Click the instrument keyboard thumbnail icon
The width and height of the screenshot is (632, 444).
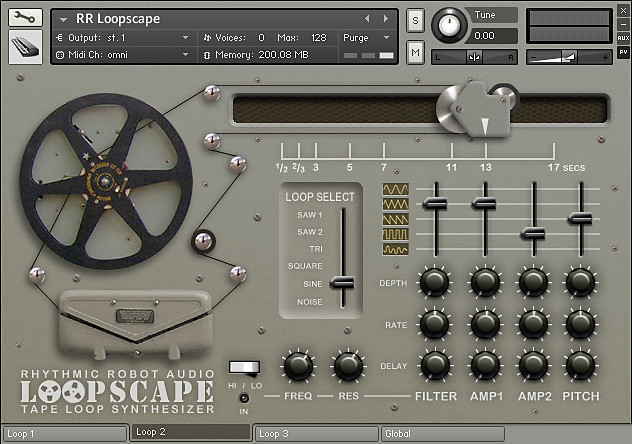point(25,47)
